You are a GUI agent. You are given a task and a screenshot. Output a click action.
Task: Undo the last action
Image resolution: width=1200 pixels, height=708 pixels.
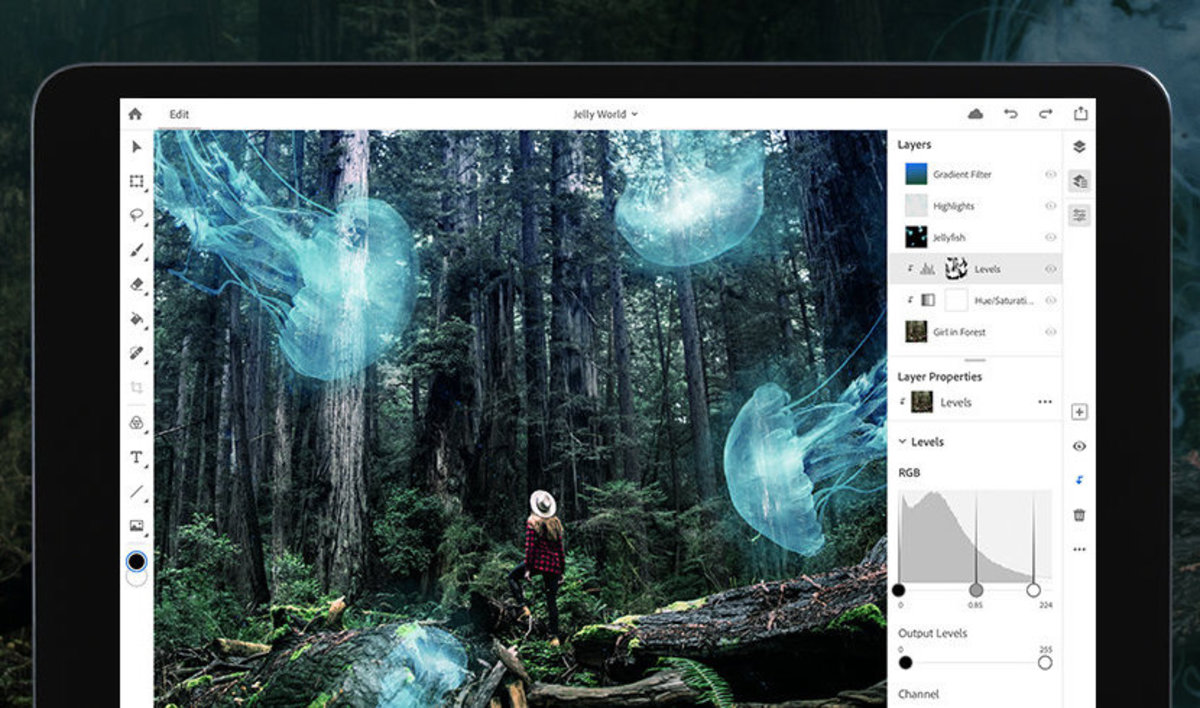click(1011, 114)
